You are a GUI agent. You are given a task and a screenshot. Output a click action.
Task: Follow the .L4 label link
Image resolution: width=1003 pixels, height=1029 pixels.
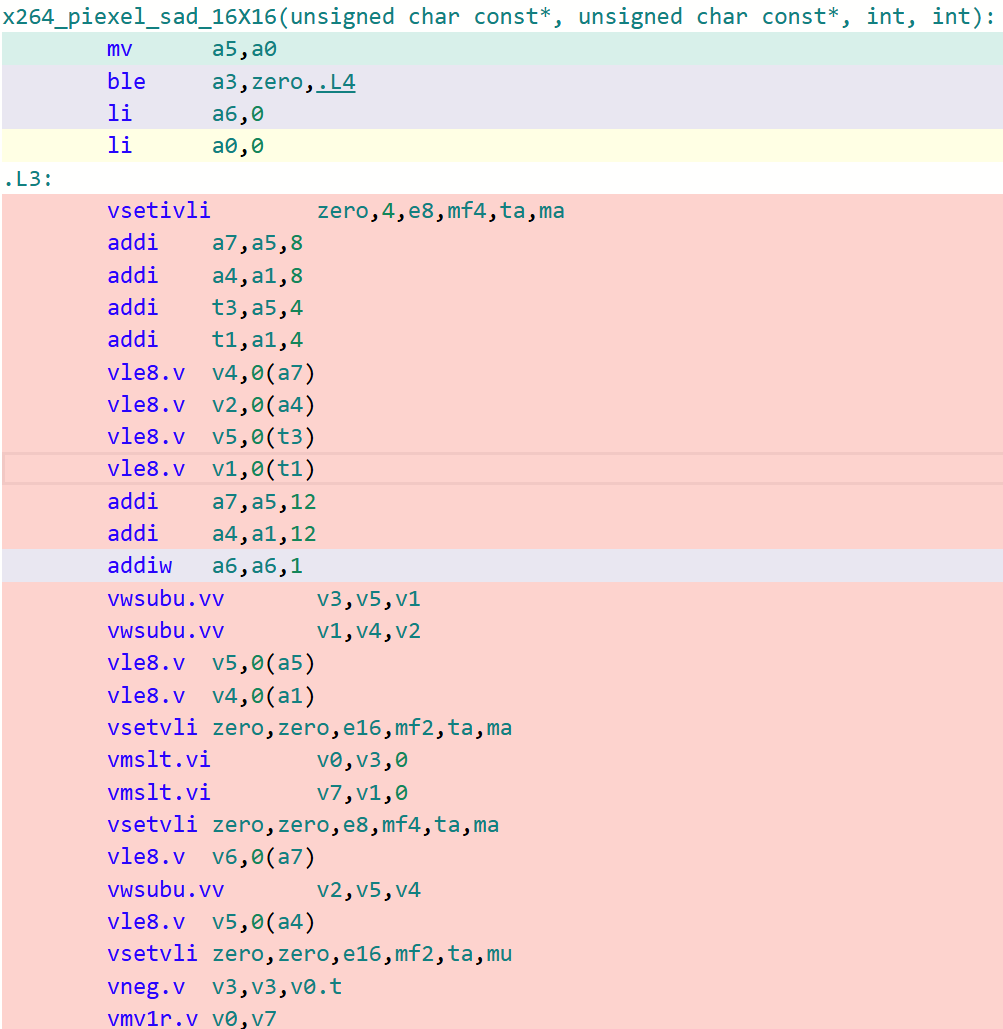pos(336,82)
